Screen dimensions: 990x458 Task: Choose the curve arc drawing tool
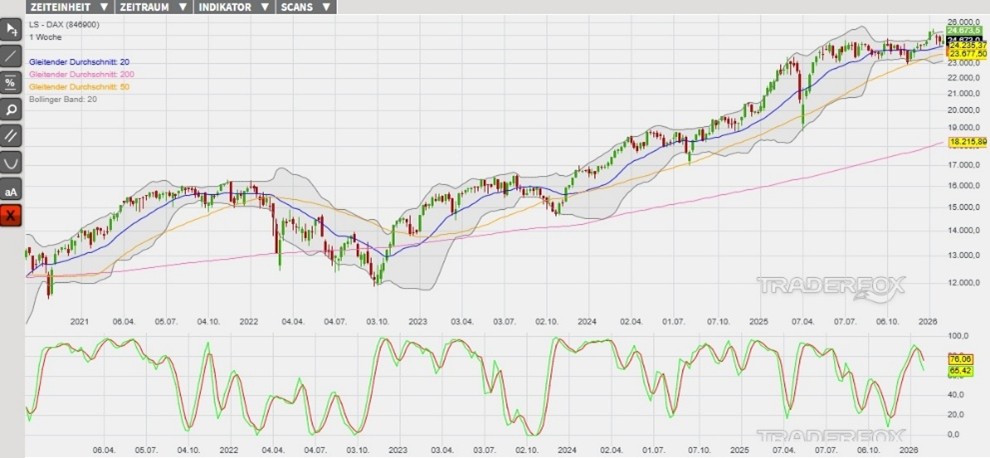[x=11, y=162]
